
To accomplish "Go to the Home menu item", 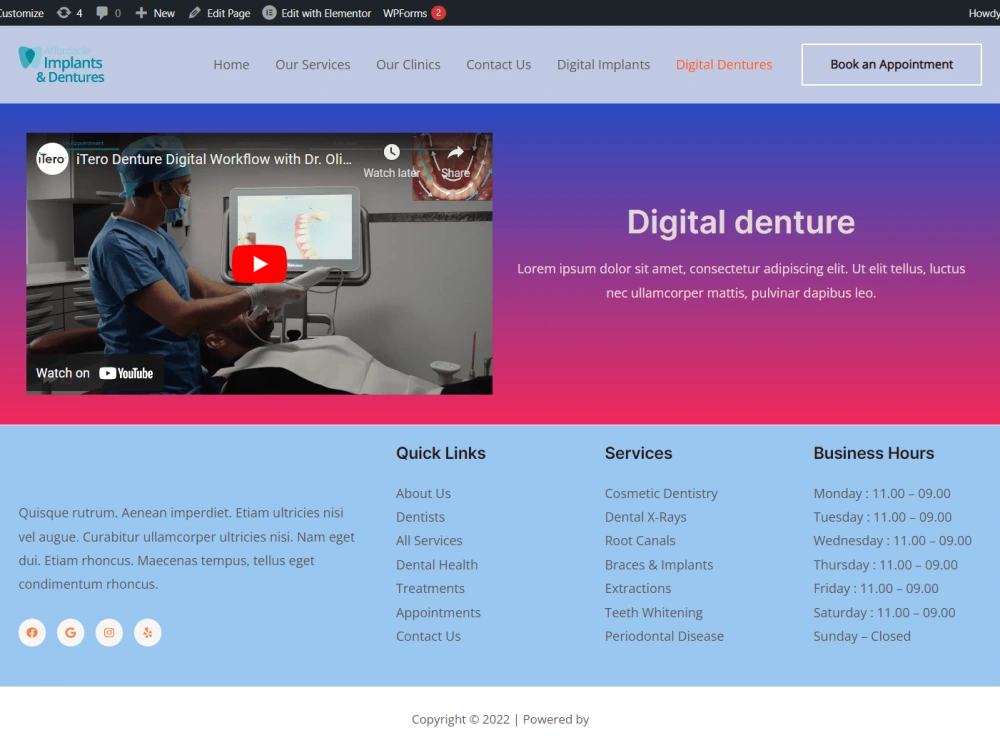I will click(x=232, y=64).
